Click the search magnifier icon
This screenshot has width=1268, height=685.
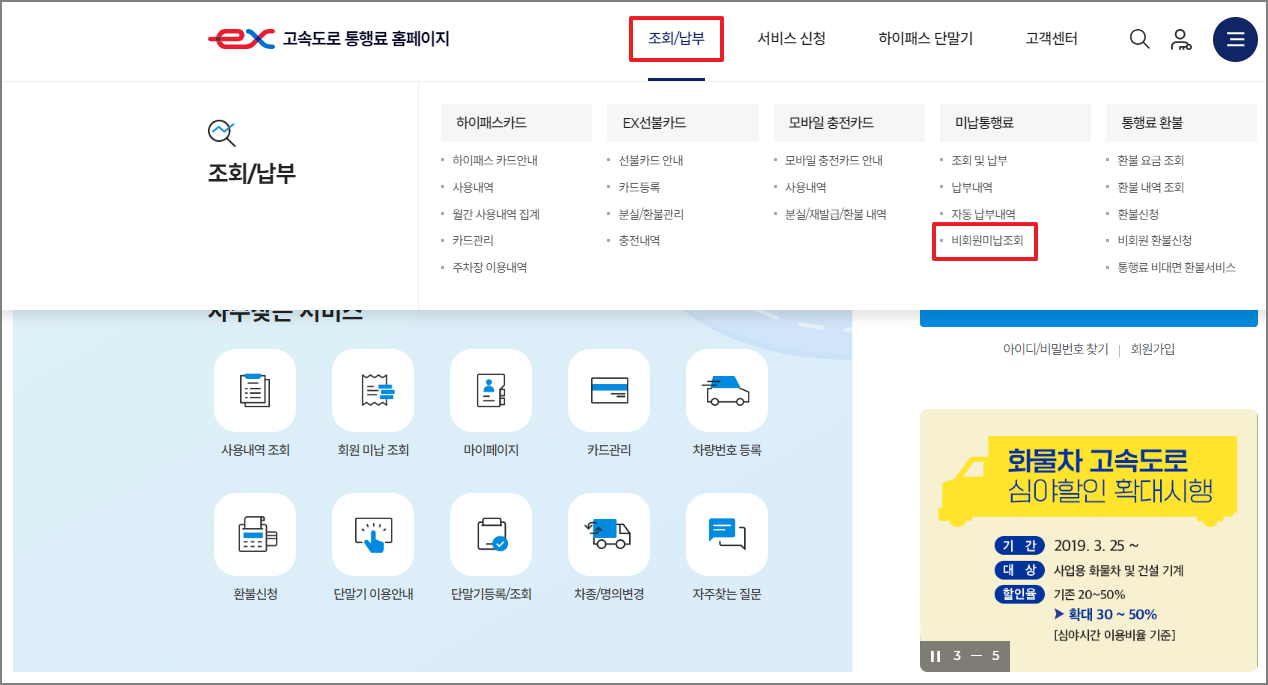point(1139,39)
